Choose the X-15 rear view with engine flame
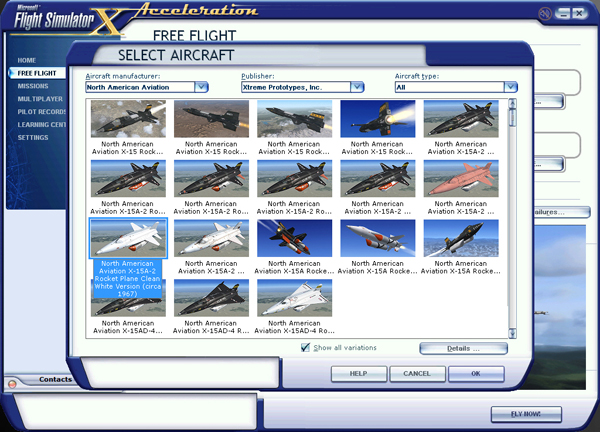Viewport: 600px width, 432px height. [378, 119]
